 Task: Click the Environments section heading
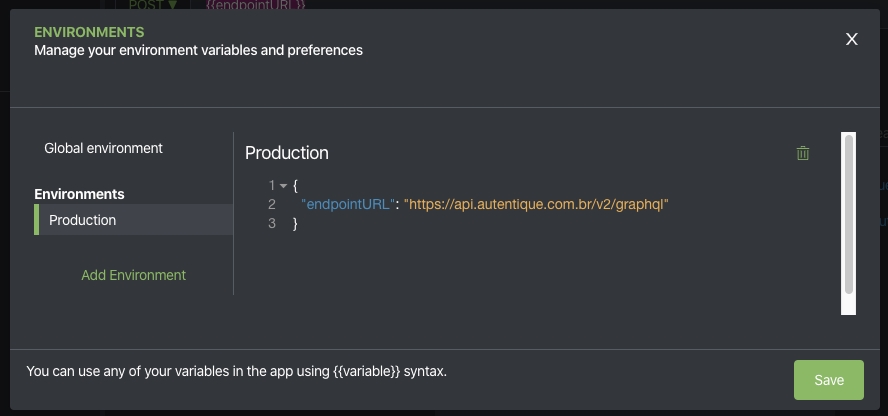[x=79, y=194]
